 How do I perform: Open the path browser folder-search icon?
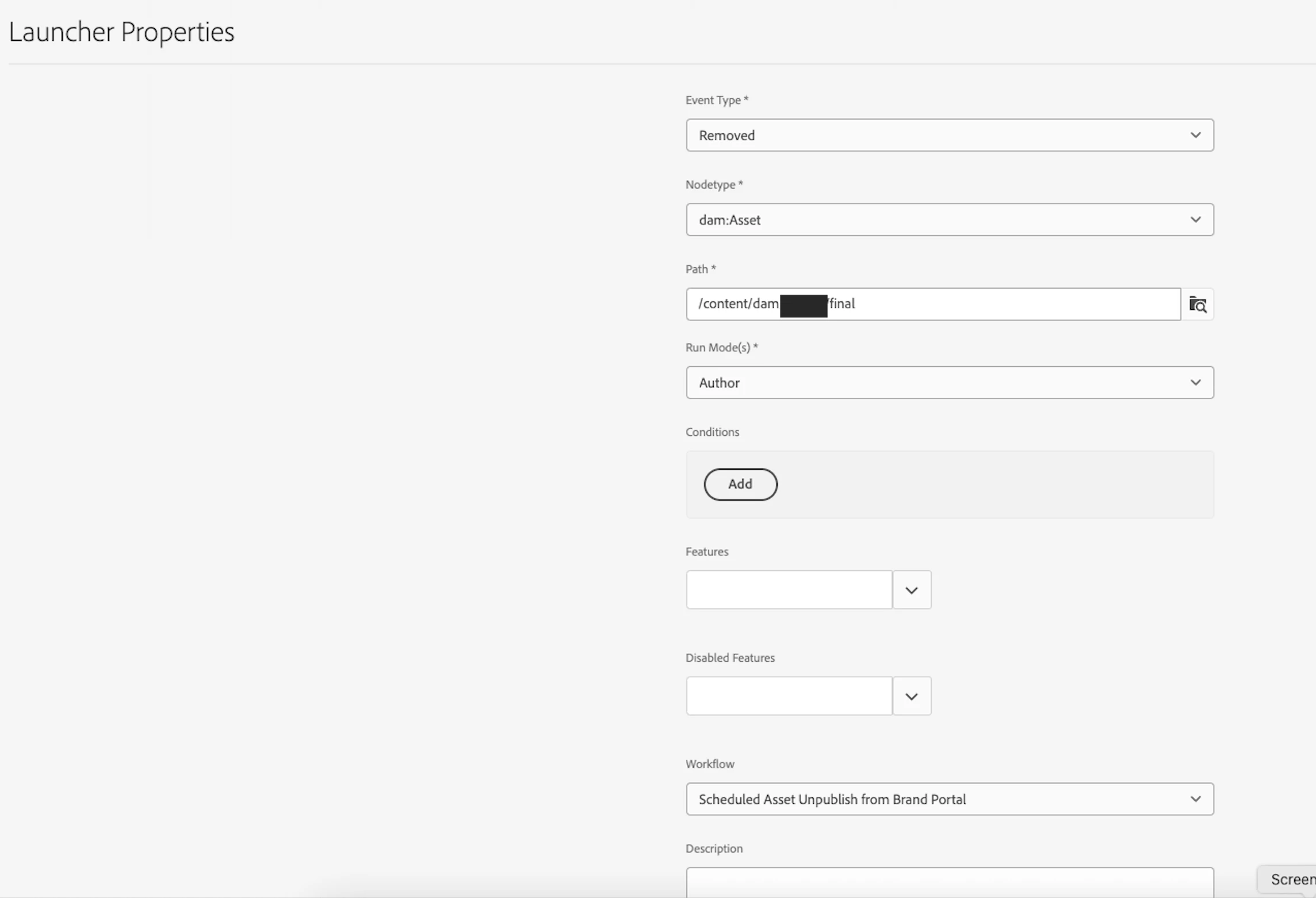(x=1198, y=304)
